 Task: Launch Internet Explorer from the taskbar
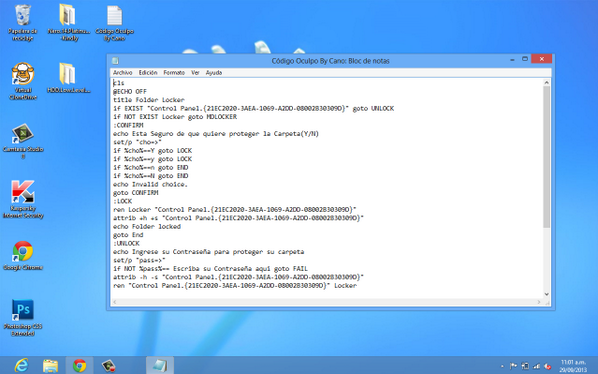point(21,366)
